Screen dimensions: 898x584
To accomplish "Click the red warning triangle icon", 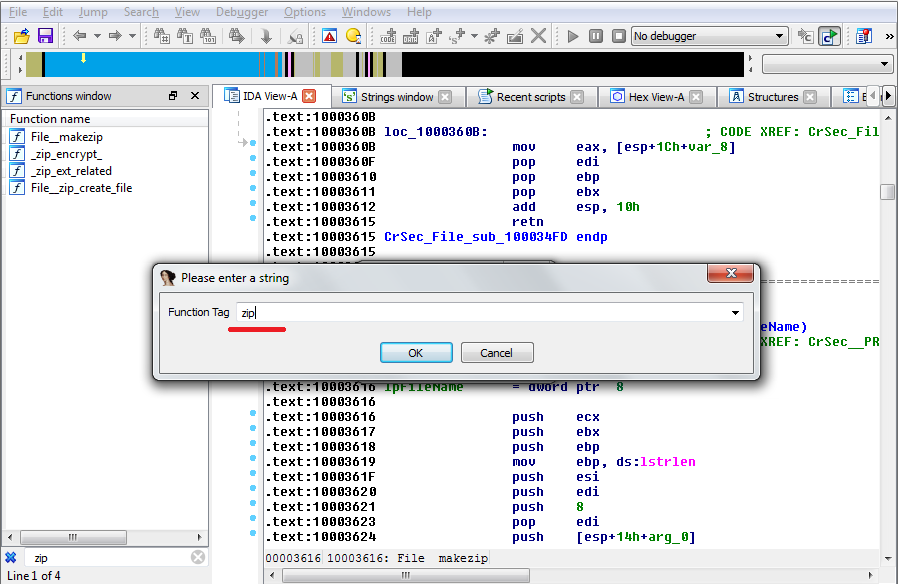I will pos(330,36).
